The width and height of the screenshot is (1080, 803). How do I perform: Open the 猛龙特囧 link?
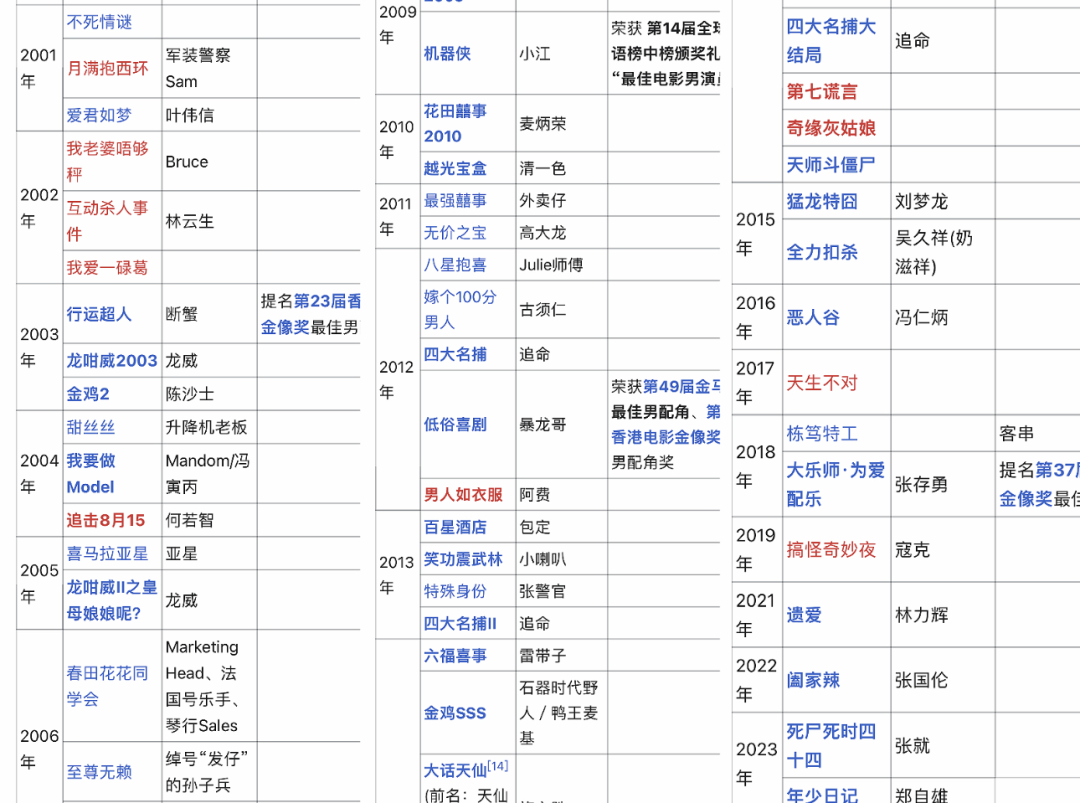822,201
